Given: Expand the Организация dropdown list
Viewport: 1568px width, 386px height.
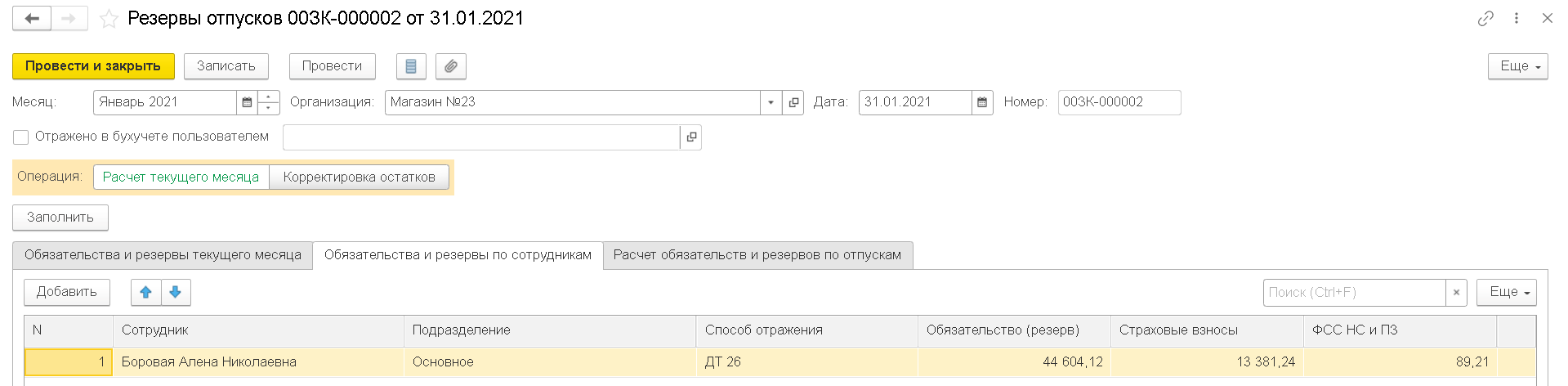Looking at the screenshot, I should [771, 102].
